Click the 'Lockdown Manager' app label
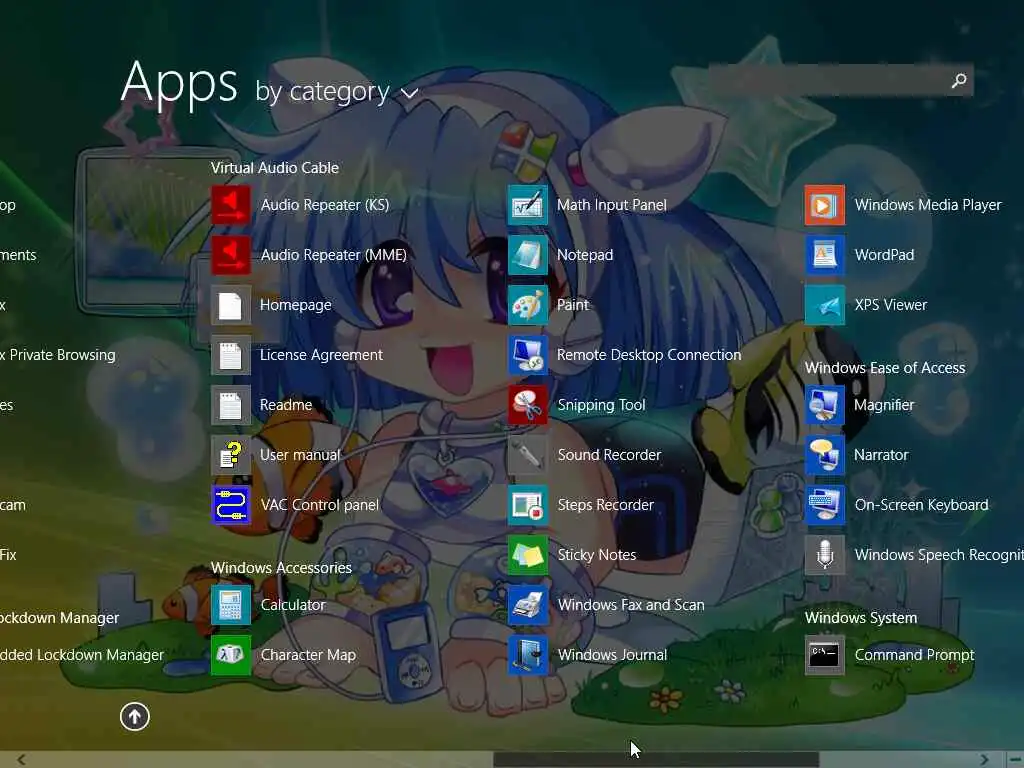This screenshot has height=768, width=1024. point(59,618)
